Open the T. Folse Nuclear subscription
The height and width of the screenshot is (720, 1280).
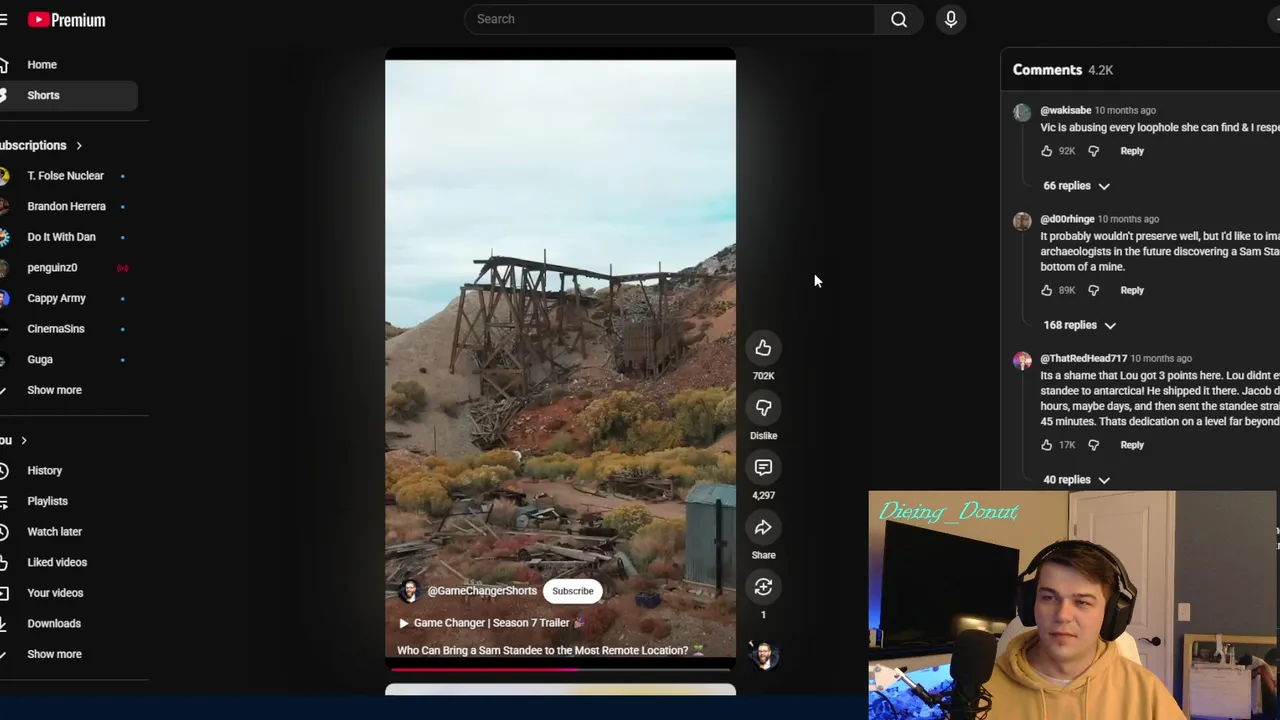66,176
